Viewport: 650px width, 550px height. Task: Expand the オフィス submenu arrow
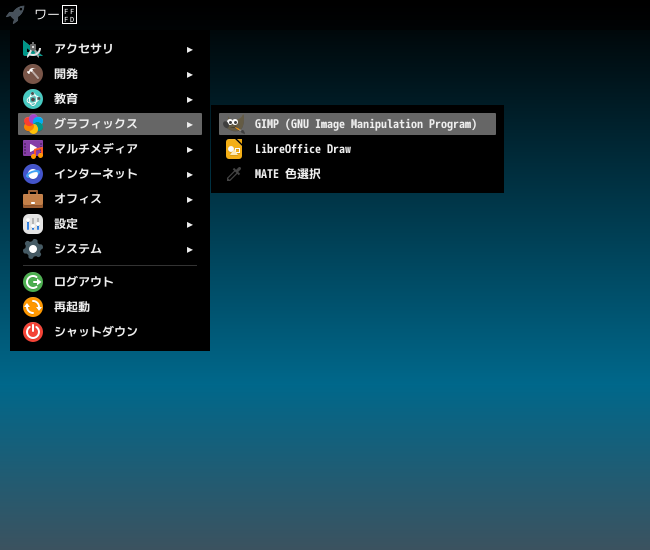(189, 199)
